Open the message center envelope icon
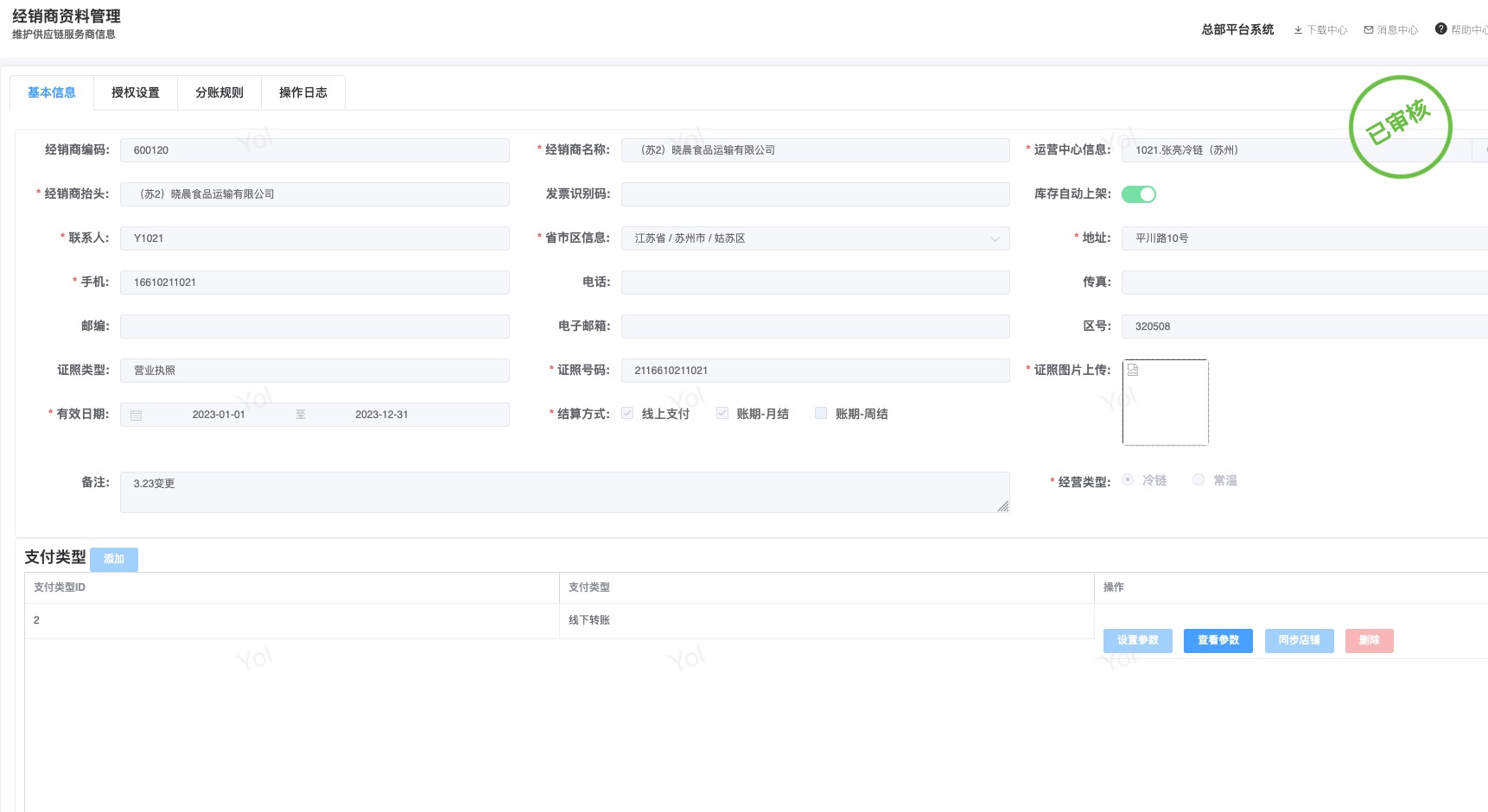This screenshot has width=1488, height=812. (x=1369, y=30)
